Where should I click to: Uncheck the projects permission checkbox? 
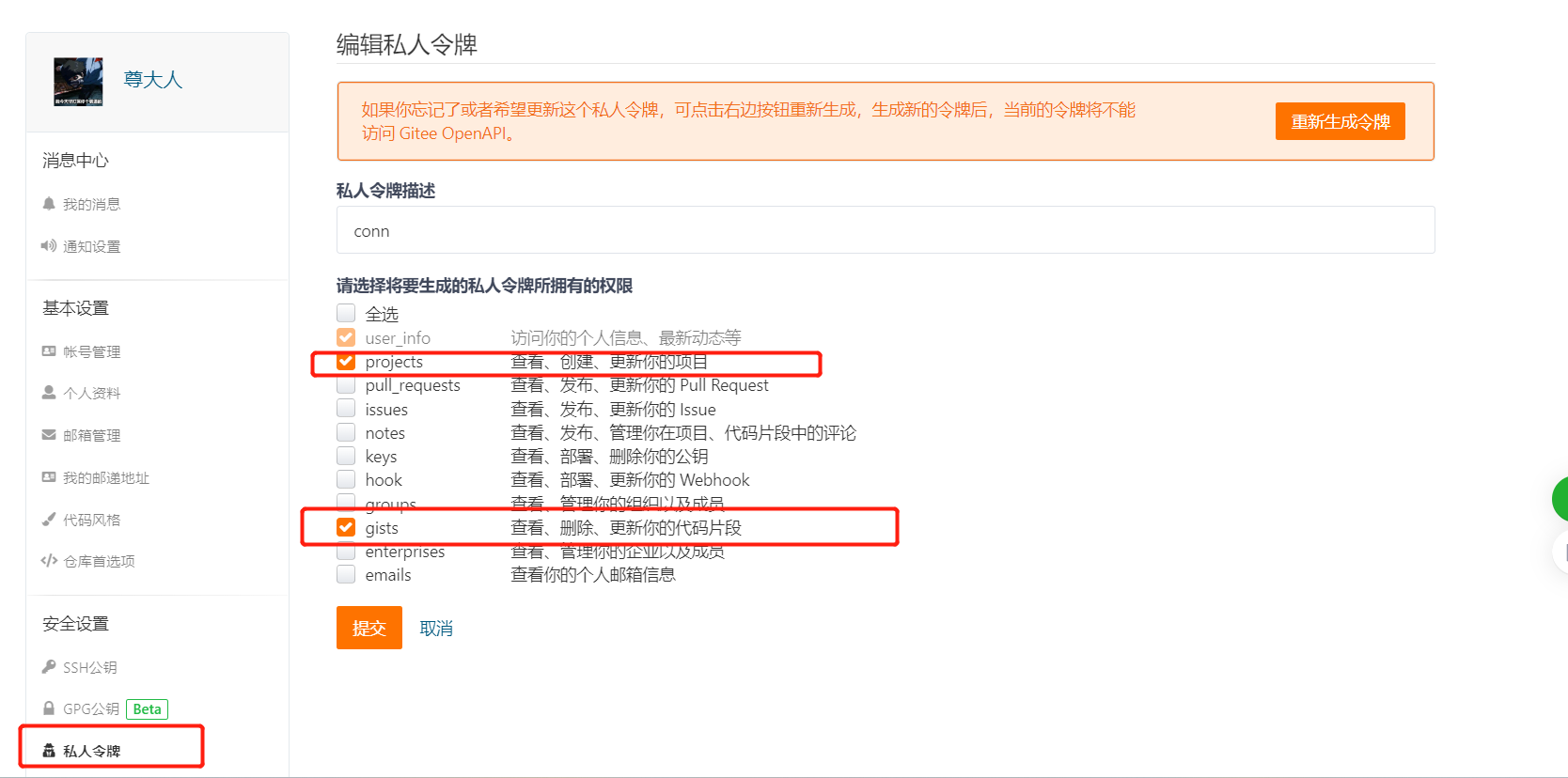tap(346, 362)
